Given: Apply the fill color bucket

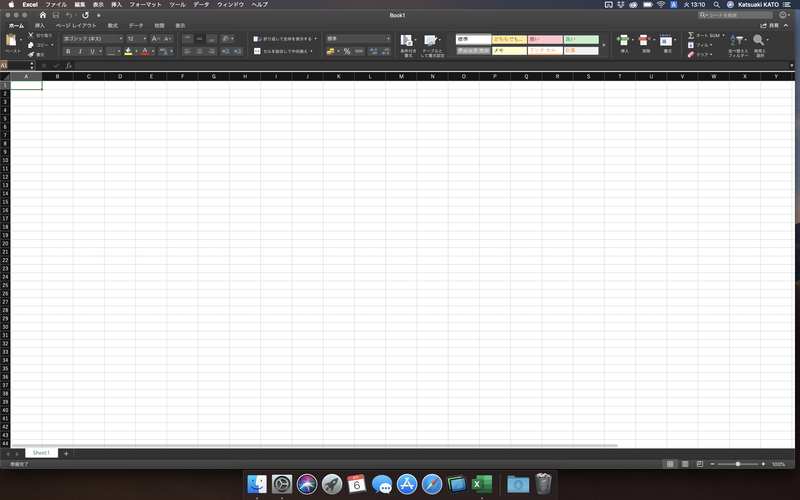Looking at the screenshot, I should pos(128,51).
